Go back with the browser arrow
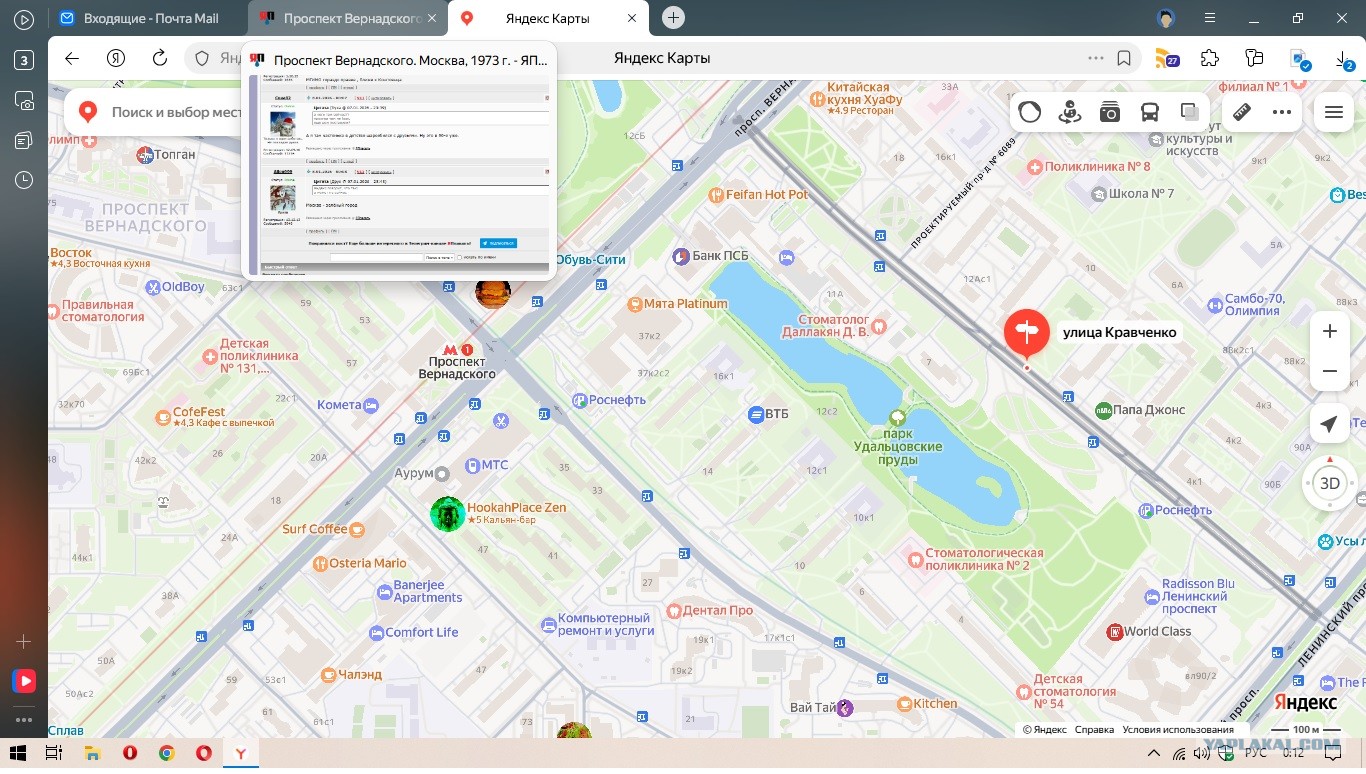This screenshot has height=774, width=1366. tap(72, 58)
